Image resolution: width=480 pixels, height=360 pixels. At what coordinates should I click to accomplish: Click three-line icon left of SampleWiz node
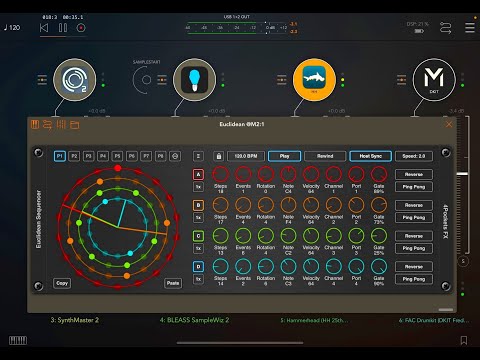tap(162, 80)
